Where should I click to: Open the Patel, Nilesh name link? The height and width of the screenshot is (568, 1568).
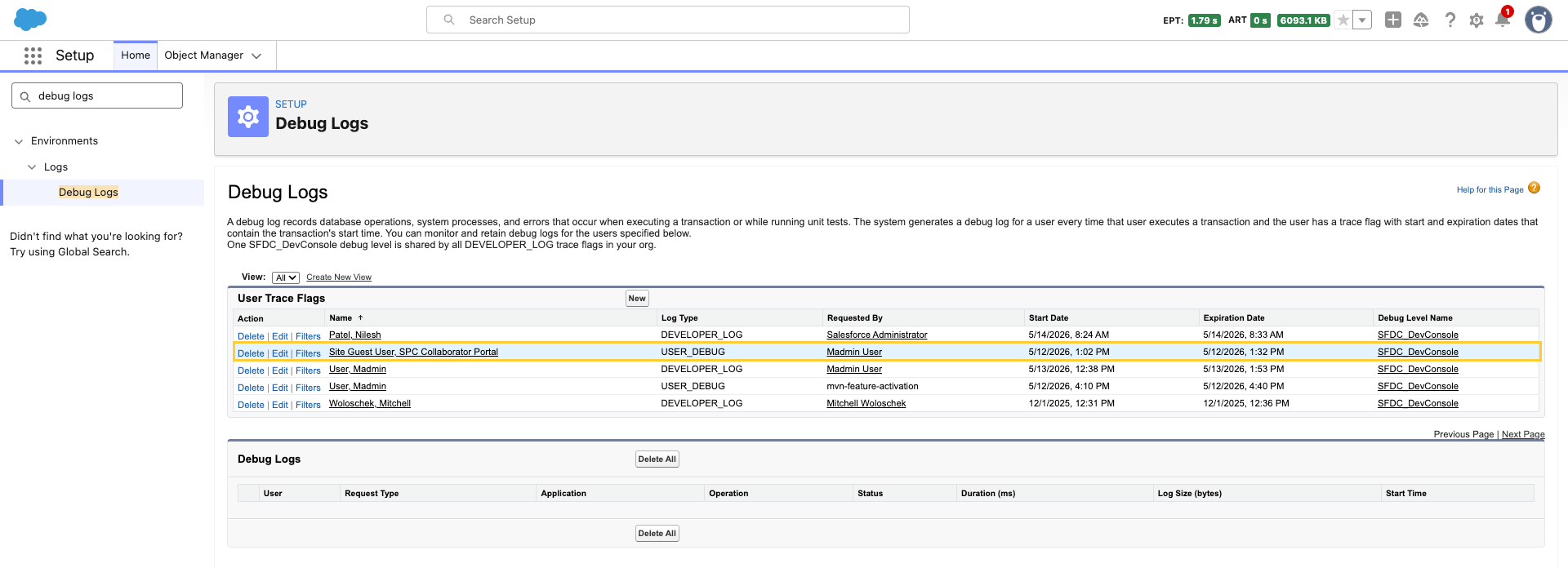[x=354, y=335]
